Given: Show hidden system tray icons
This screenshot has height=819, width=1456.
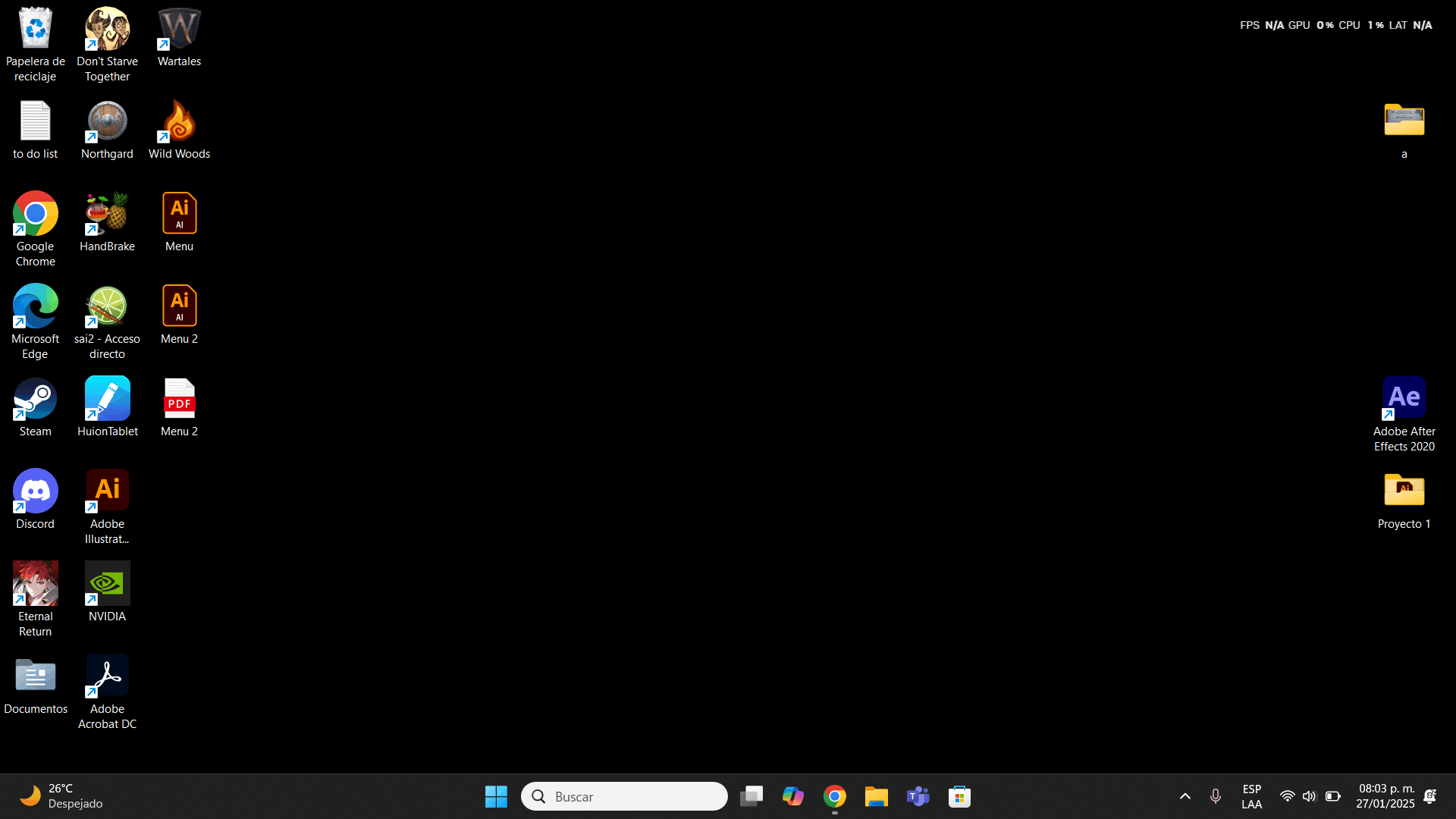Looking at the screenshot, I should (x=1185, y=796).
